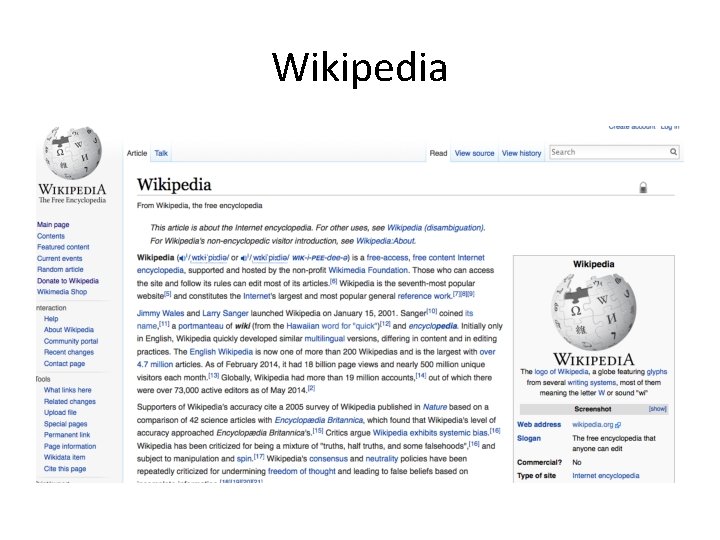Click the search magnifier icon
The image size is (720, 540).
673,152
